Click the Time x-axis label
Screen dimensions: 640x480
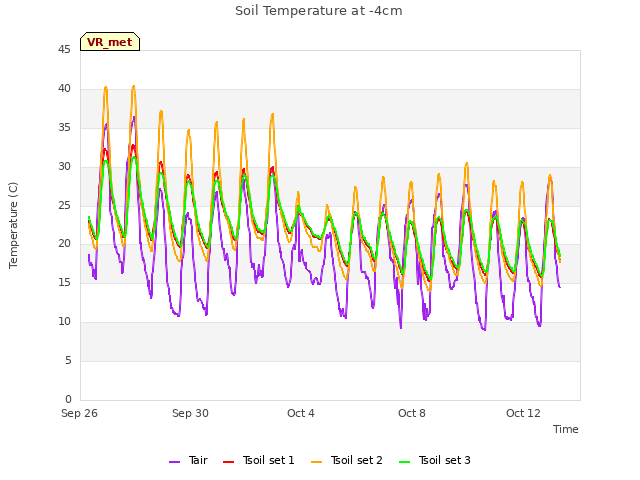[566, 429]
